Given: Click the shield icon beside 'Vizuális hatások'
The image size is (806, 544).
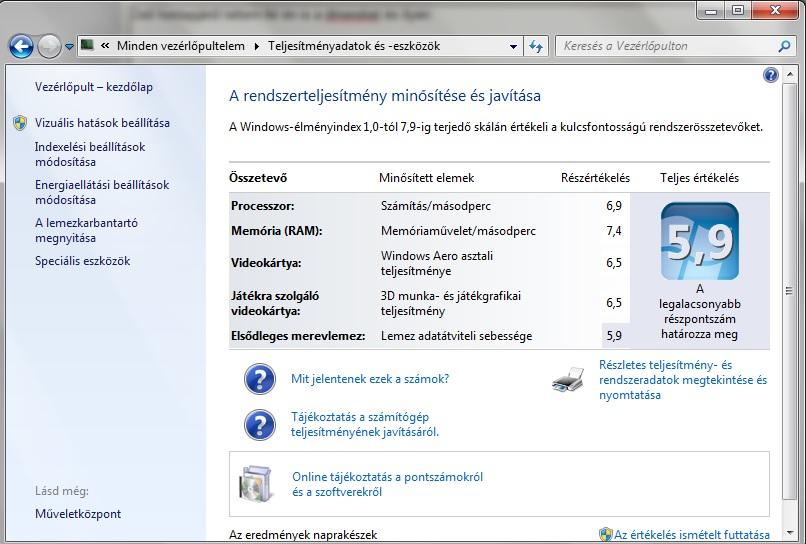Looking at the screenshot, I should point(20,123).
